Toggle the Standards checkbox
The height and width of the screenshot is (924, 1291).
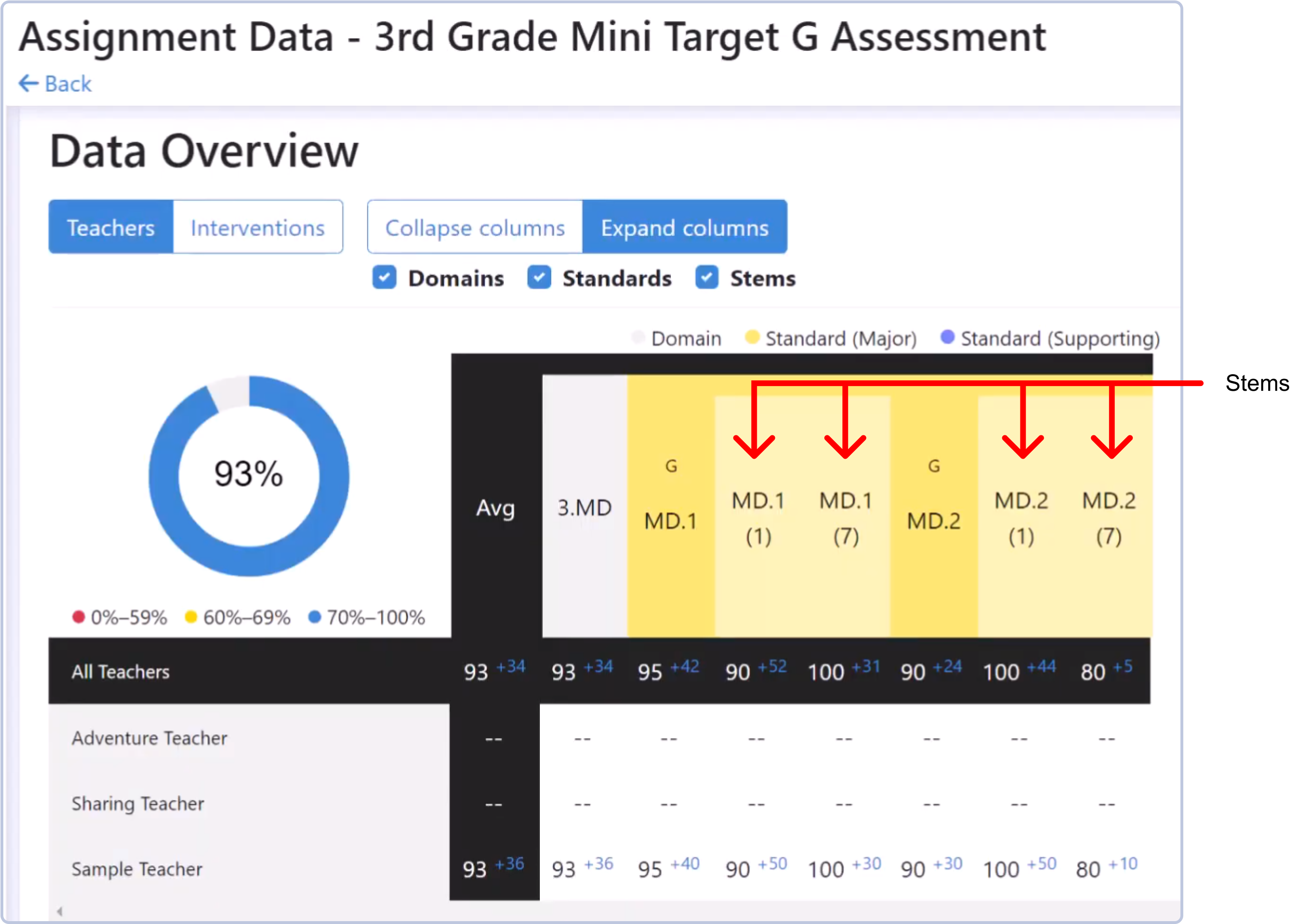pyautogui.click(x=539, y=278)
